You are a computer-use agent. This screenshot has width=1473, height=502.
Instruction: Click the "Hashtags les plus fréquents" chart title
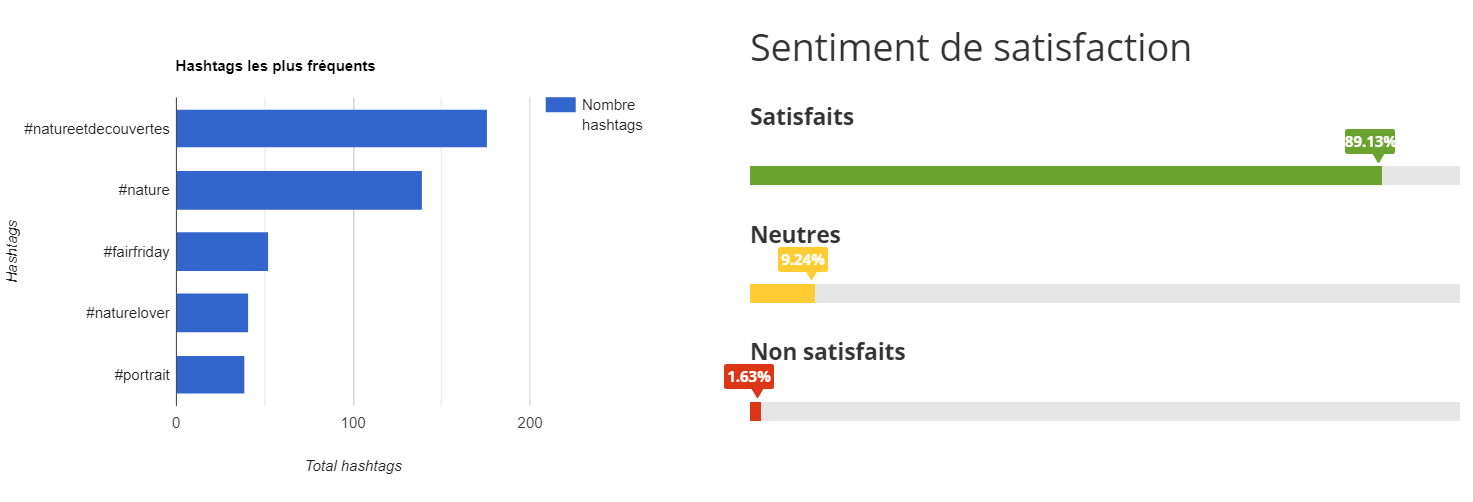[275, 67]
